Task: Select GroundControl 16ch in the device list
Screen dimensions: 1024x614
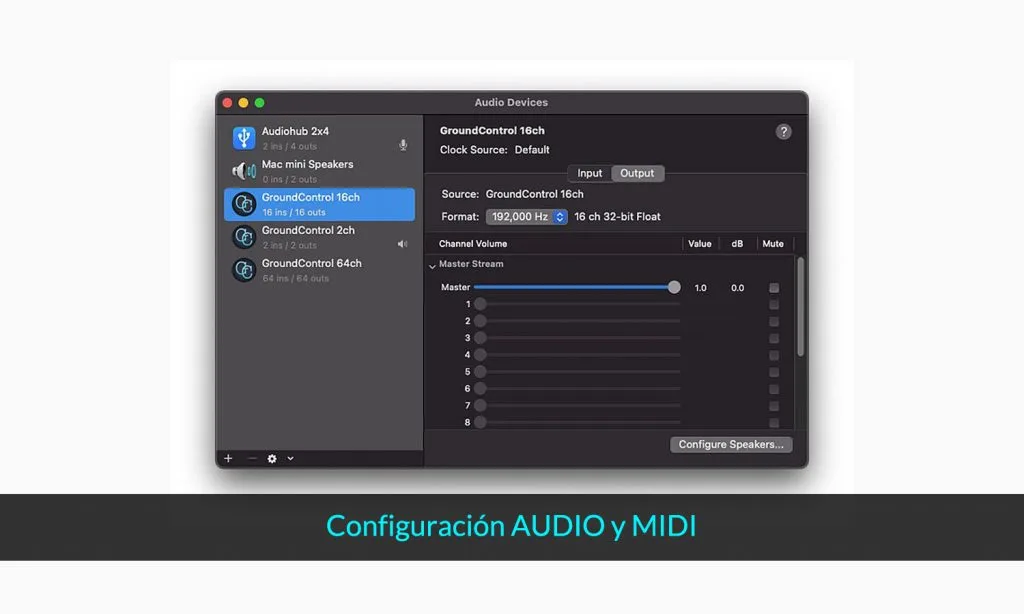Action: pos(319,204)
